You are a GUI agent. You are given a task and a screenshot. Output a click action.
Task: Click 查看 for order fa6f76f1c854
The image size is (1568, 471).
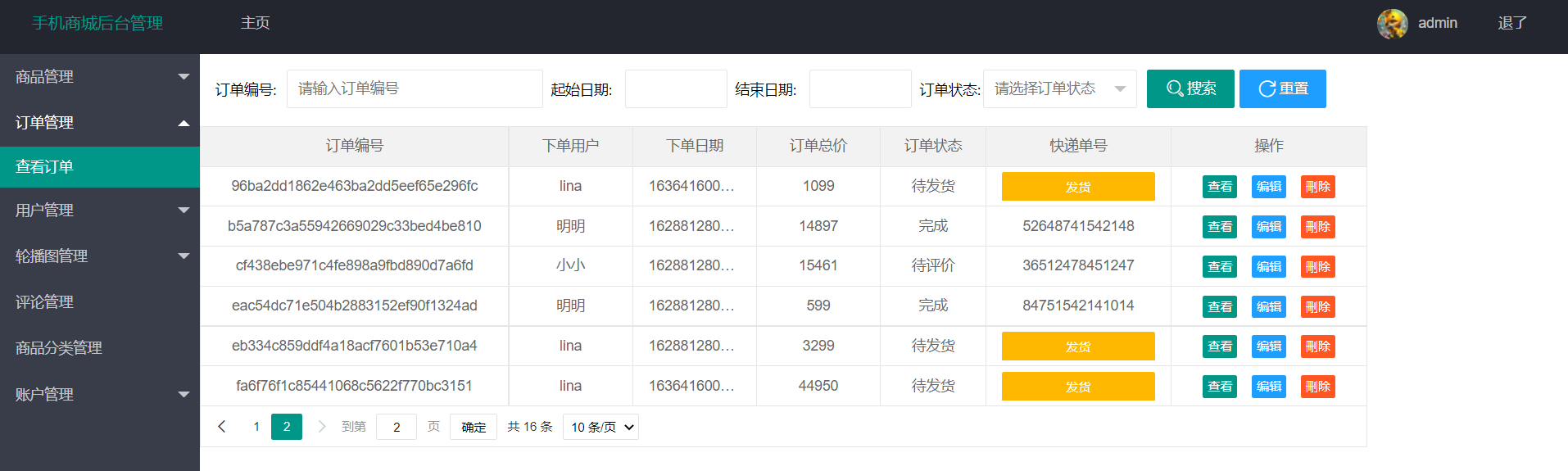click(x=1220, y=387)
